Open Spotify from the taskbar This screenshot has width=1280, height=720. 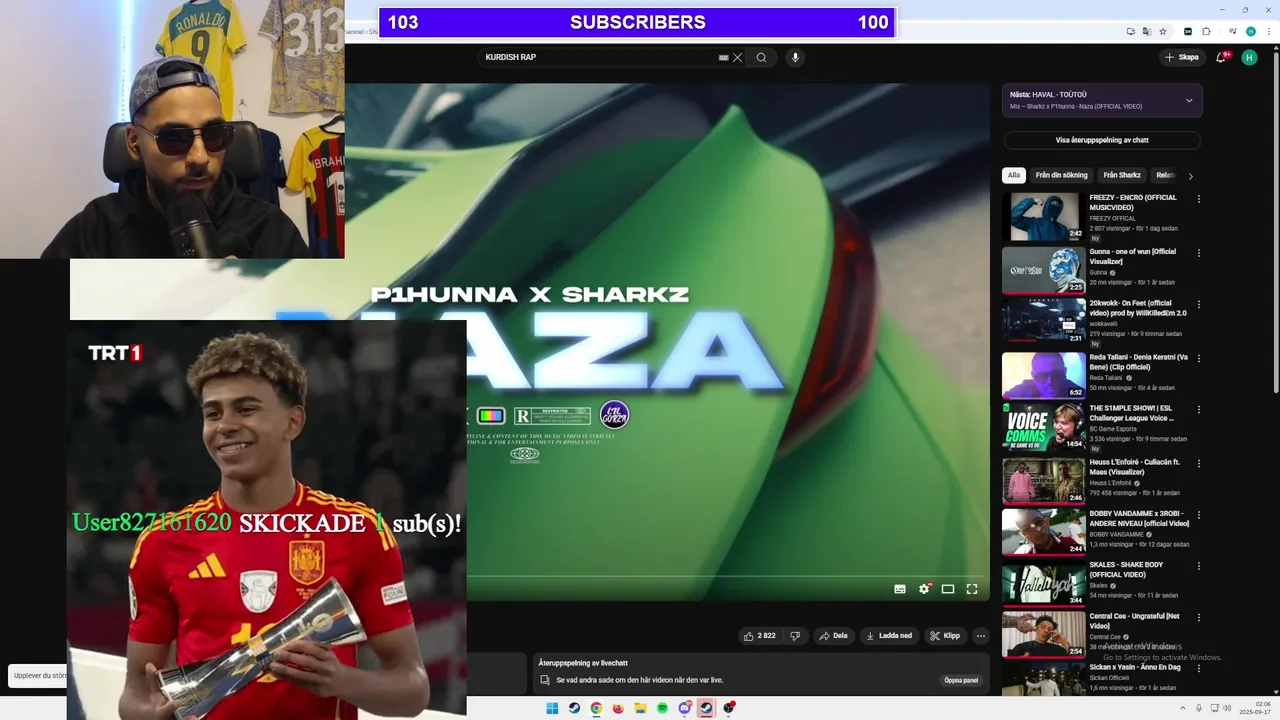tap(662, 708)
